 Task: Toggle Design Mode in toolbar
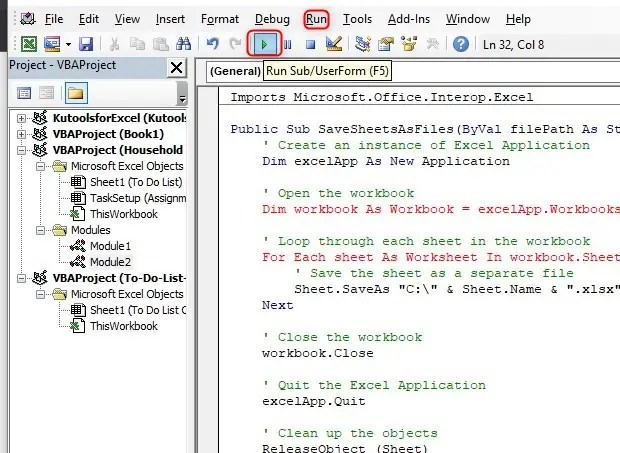[333, 44]
